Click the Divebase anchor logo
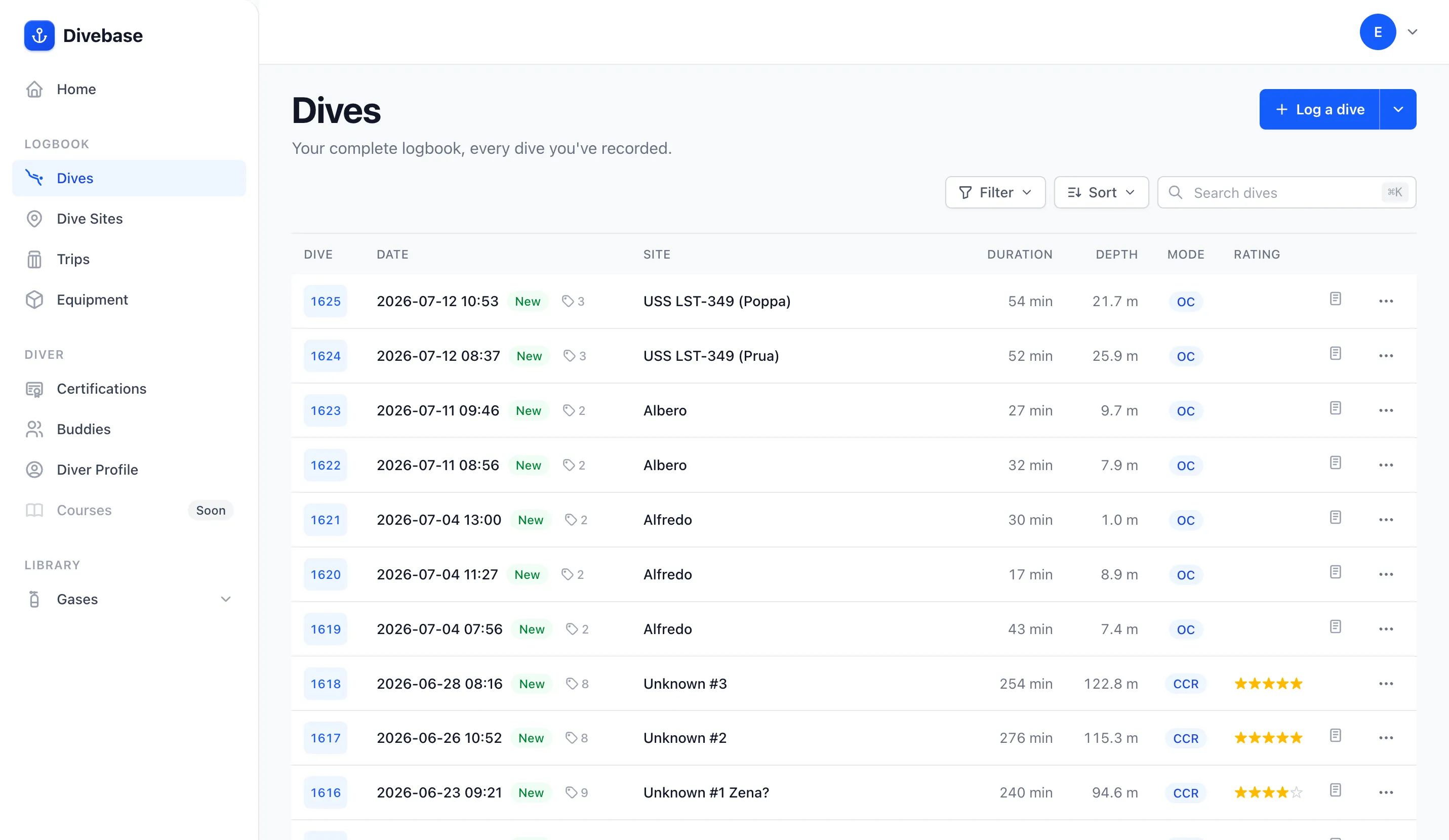This screenshot has width=1449, height=840. pyautogui.click(x=39, y=35)
